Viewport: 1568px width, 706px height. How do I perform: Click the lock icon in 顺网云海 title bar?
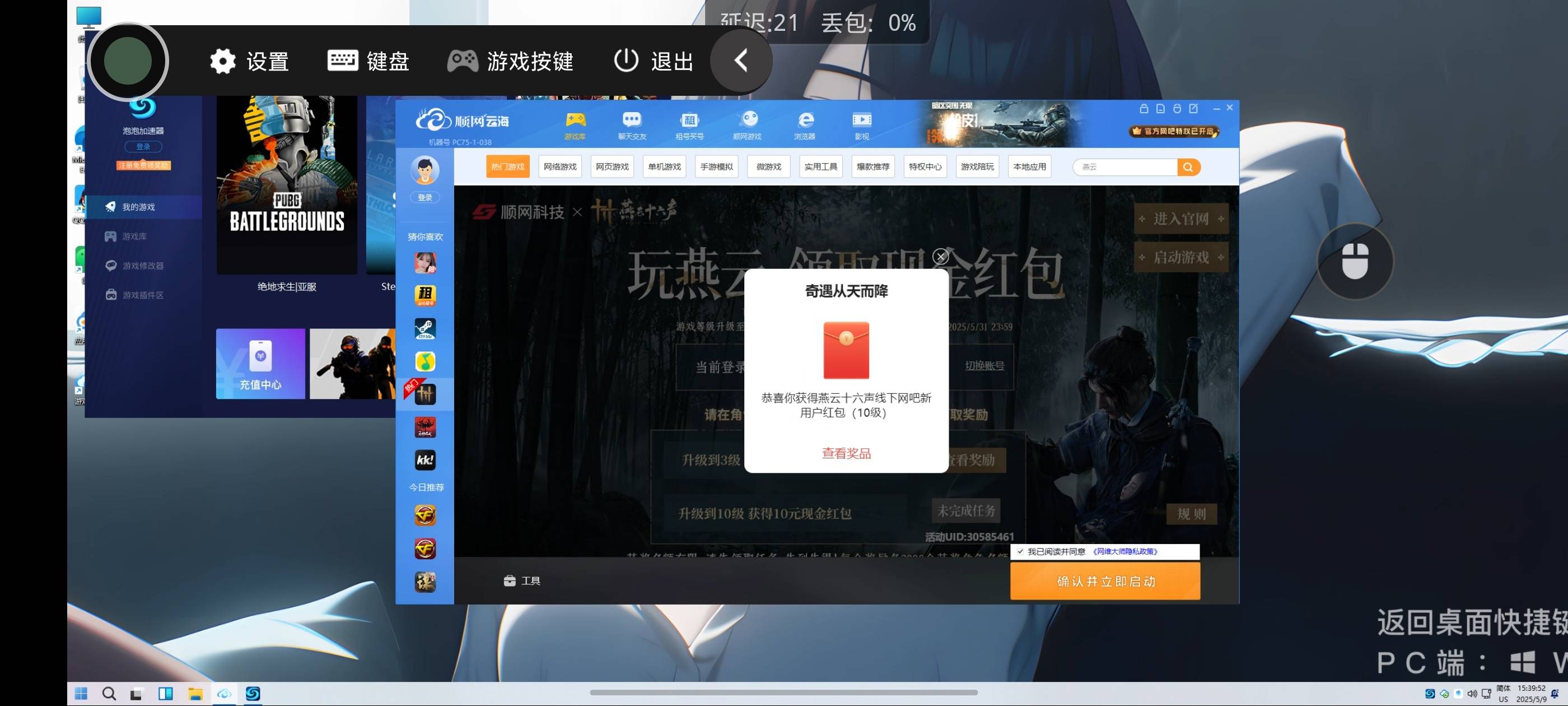pyautogui.click(x=1143, y=109)
